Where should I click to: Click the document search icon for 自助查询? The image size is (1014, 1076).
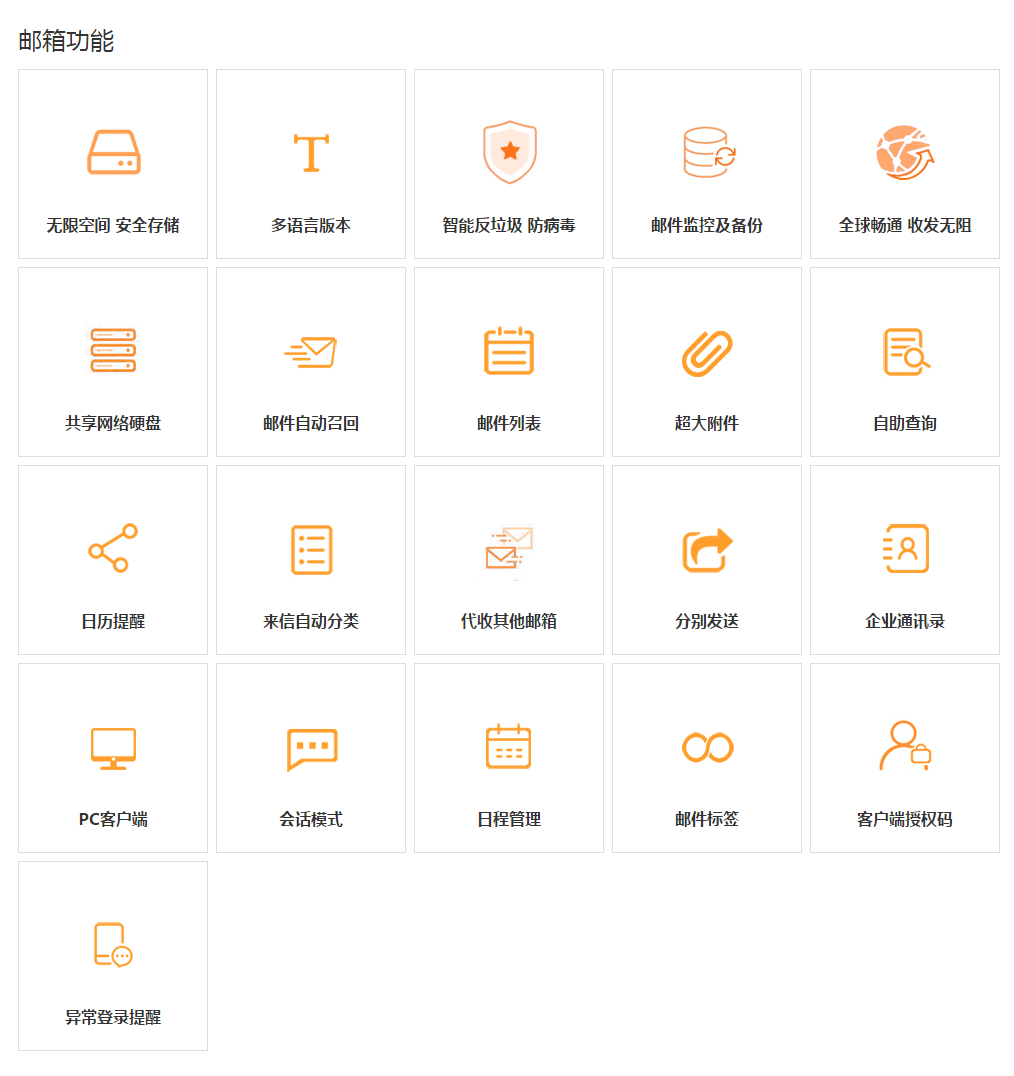(906, 351)
